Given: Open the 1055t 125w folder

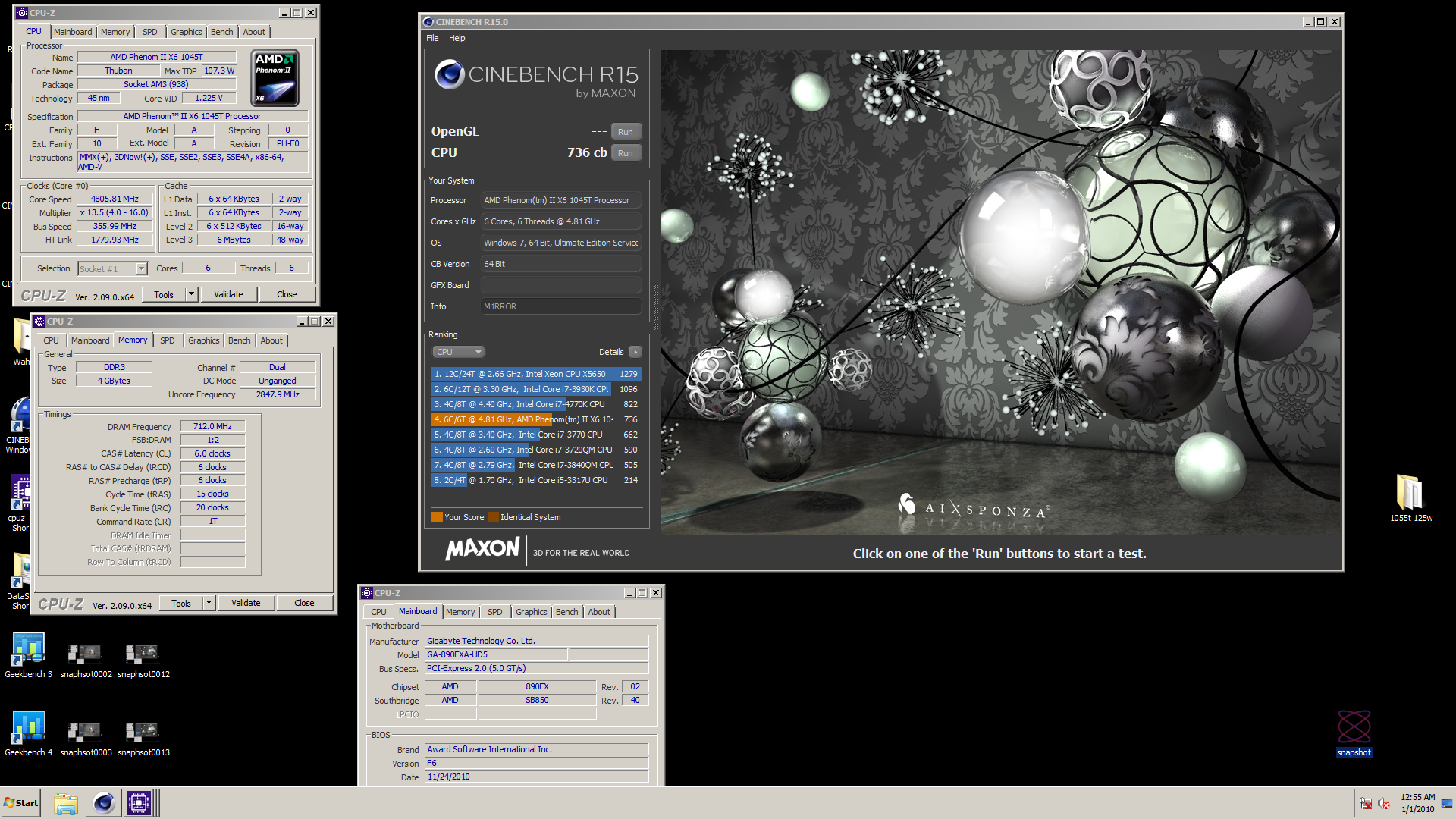Looking at the screenshot, I should click(x=1410, y=497).
